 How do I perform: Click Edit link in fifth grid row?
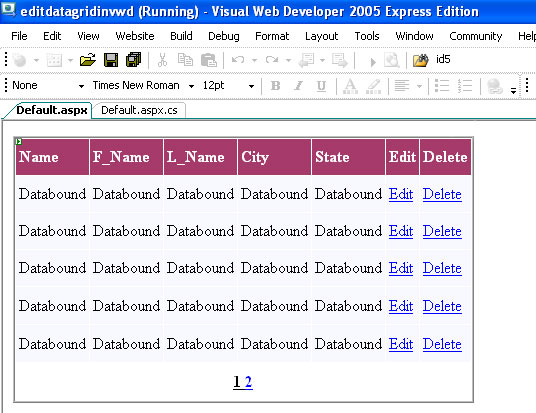pos(401,344)
